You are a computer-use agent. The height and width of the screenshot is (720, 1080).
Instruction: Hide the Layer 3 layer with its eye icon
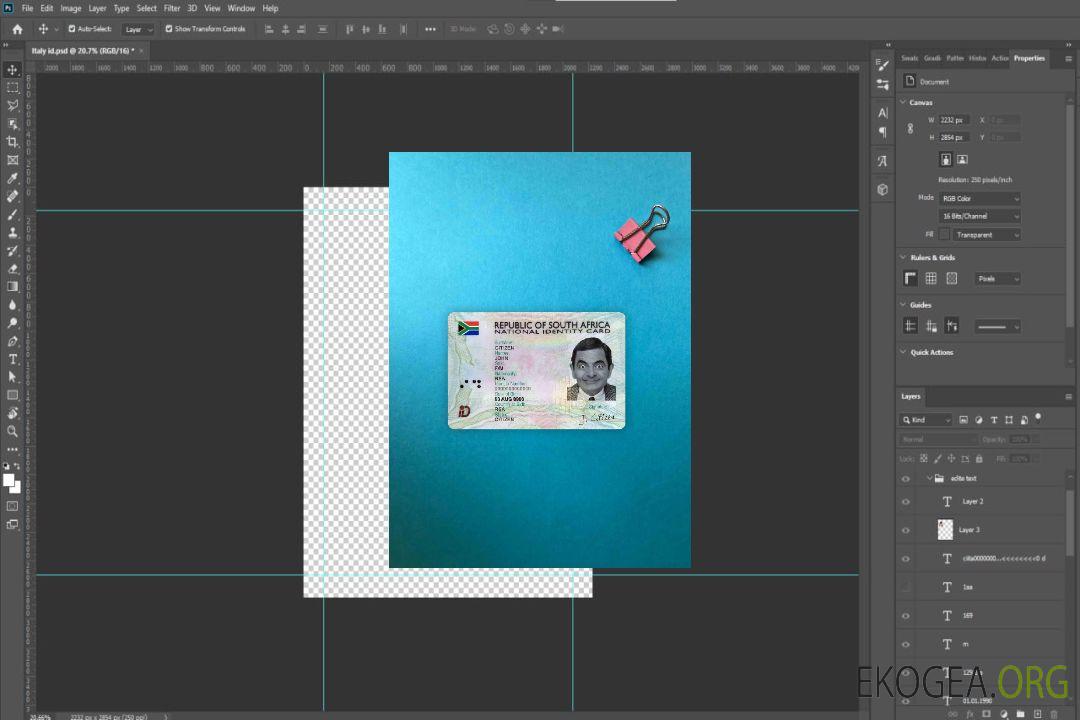906,530
